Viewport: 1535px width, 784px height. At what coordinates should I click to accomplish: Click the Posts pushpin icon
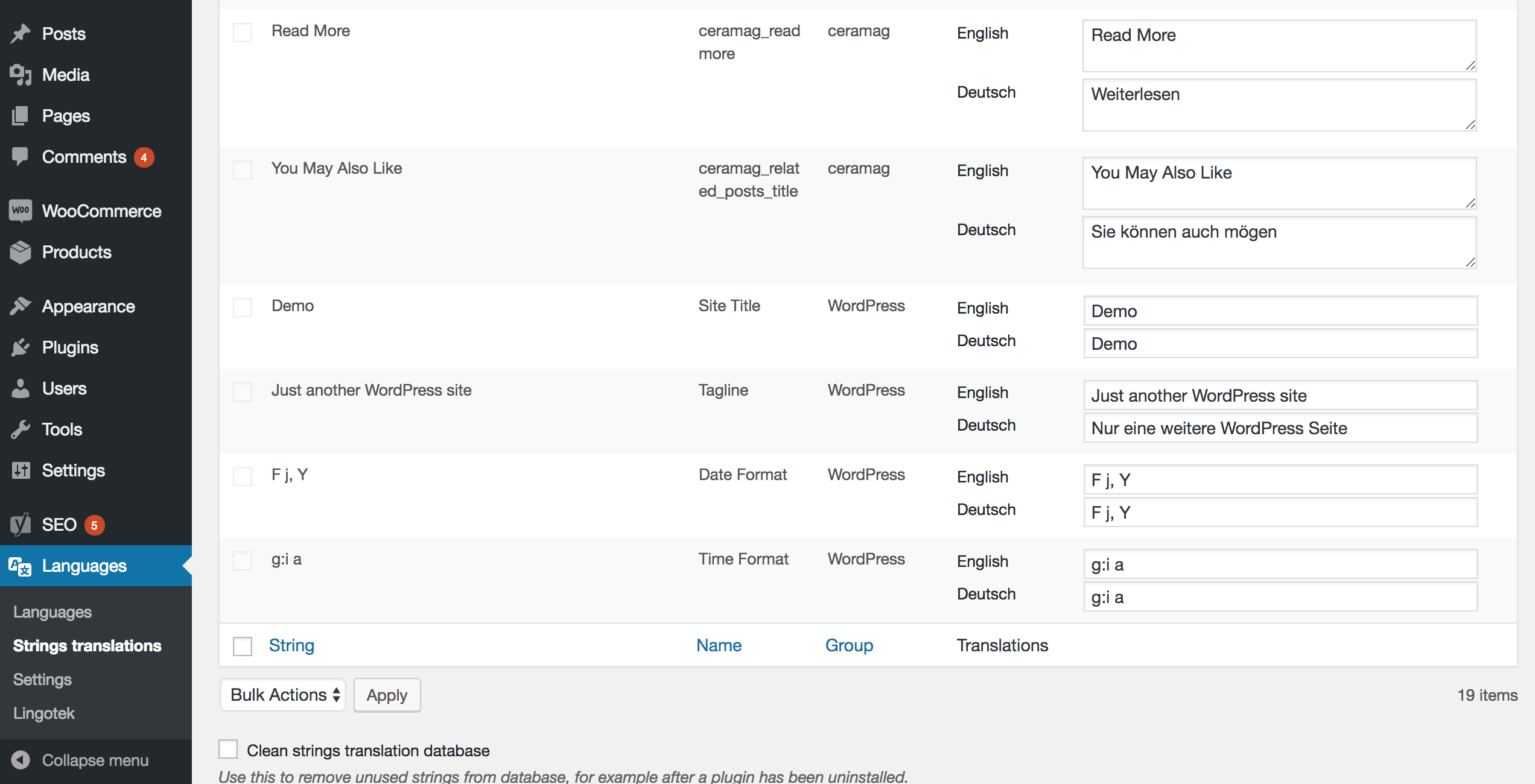(21, 34)
